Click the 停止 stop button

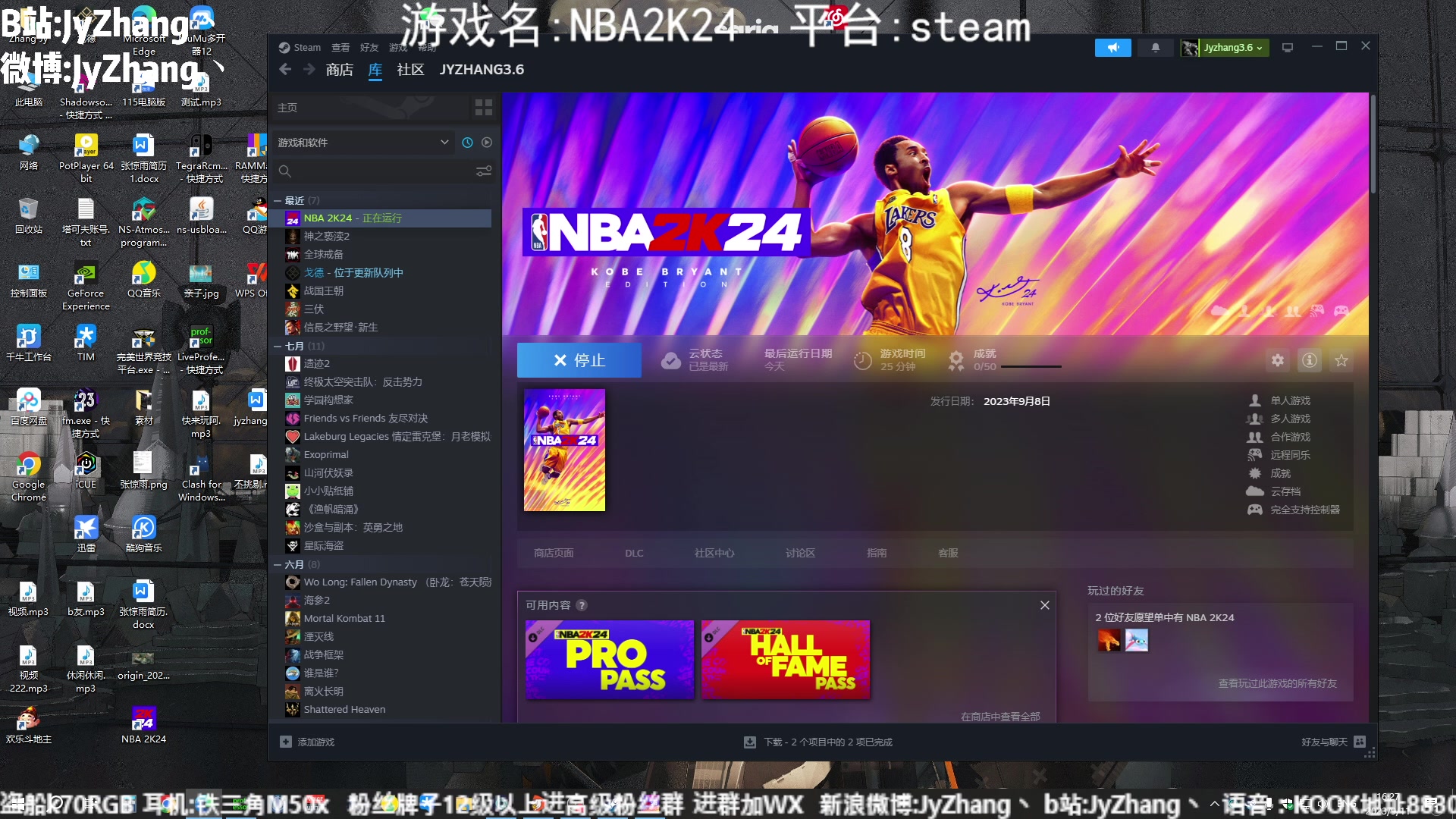(579, 360)
